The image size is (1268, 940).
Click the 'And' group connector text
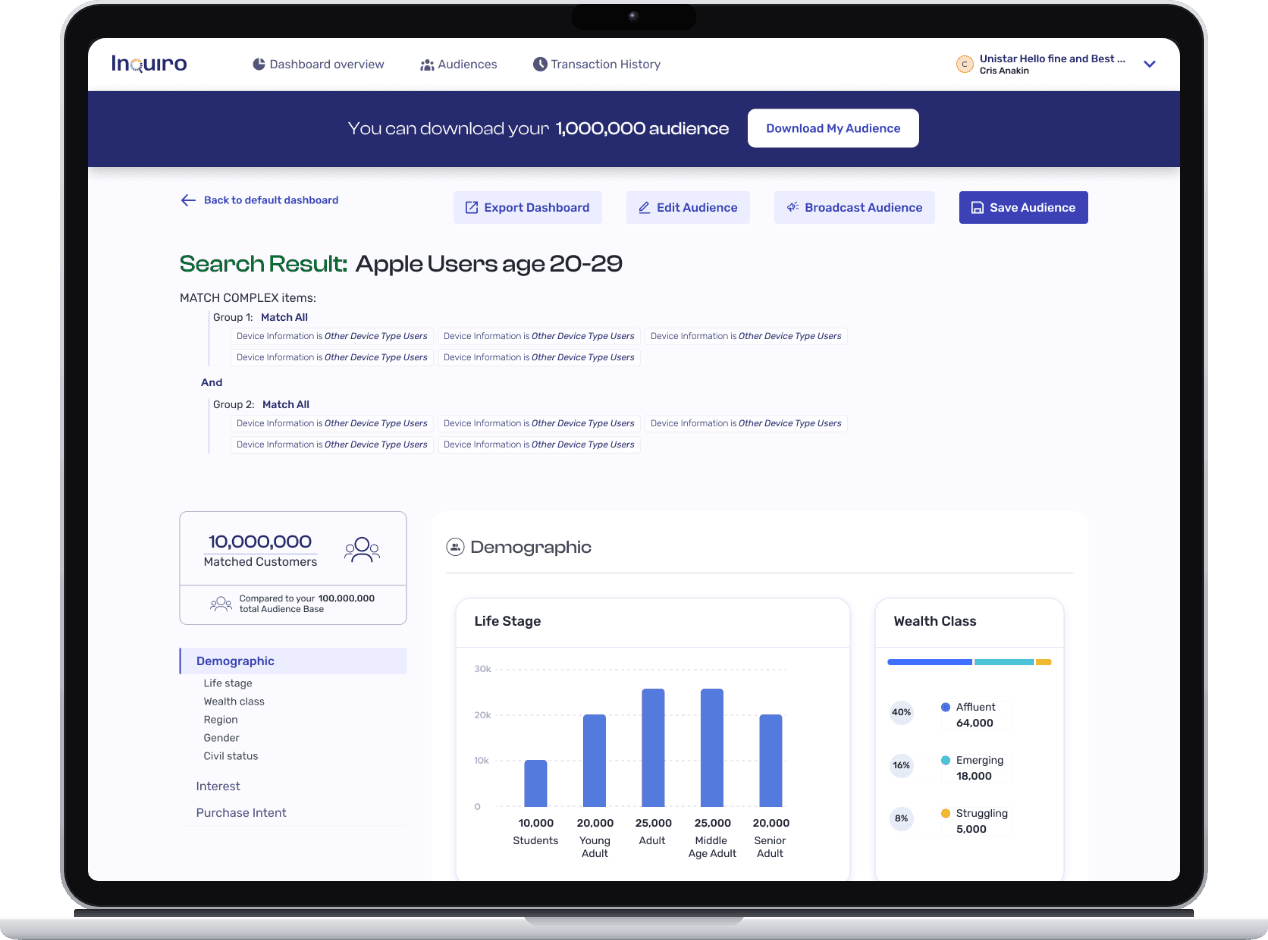coord(212,382)
